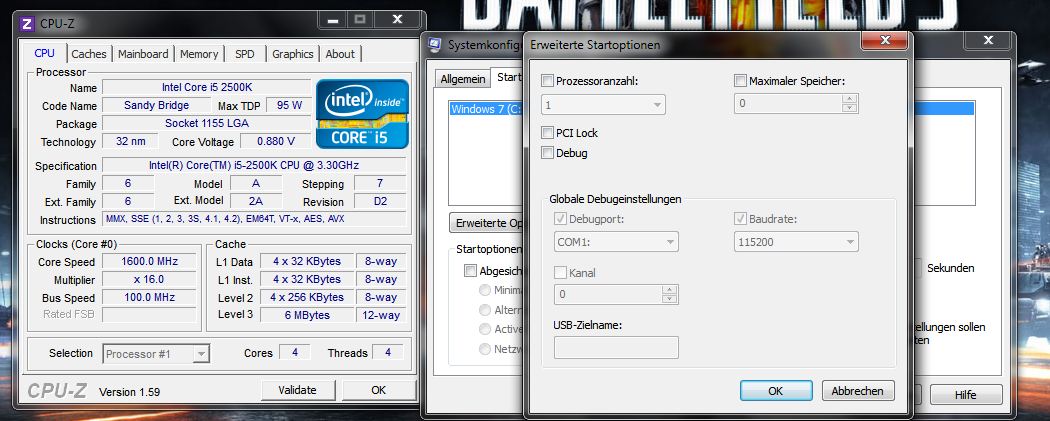Viewport: 1050px width, 421px height.
Task: Select the Active Directory radio button under Startoptionen
Action: point(484,329)
